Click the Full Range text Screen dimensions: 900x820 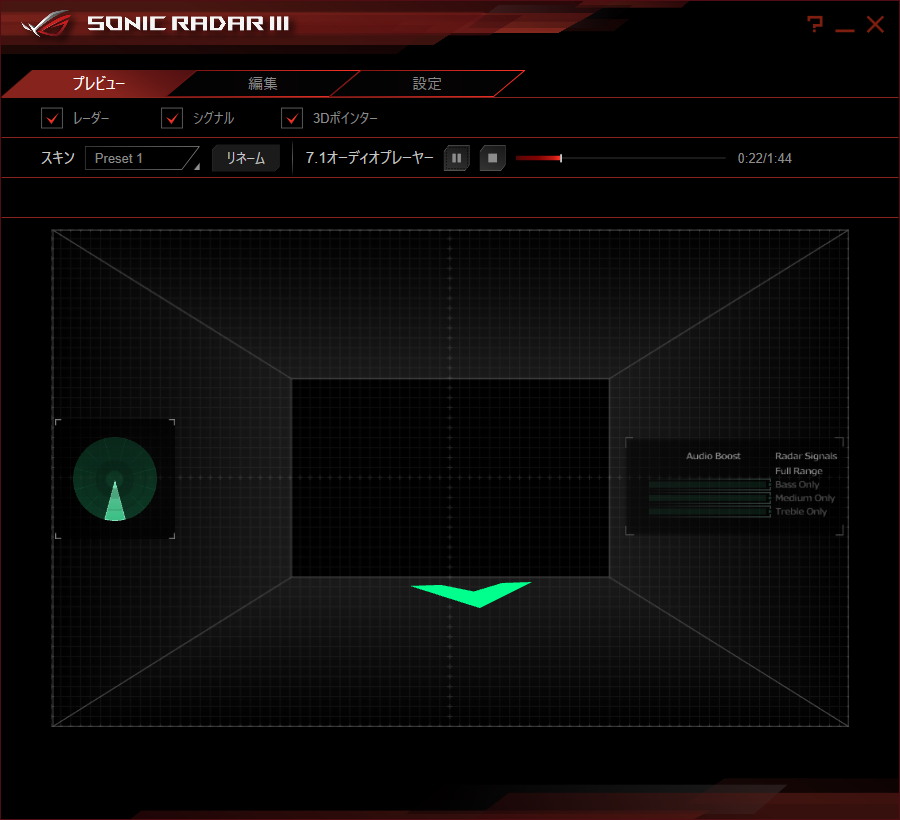click(x=798, y=471)
